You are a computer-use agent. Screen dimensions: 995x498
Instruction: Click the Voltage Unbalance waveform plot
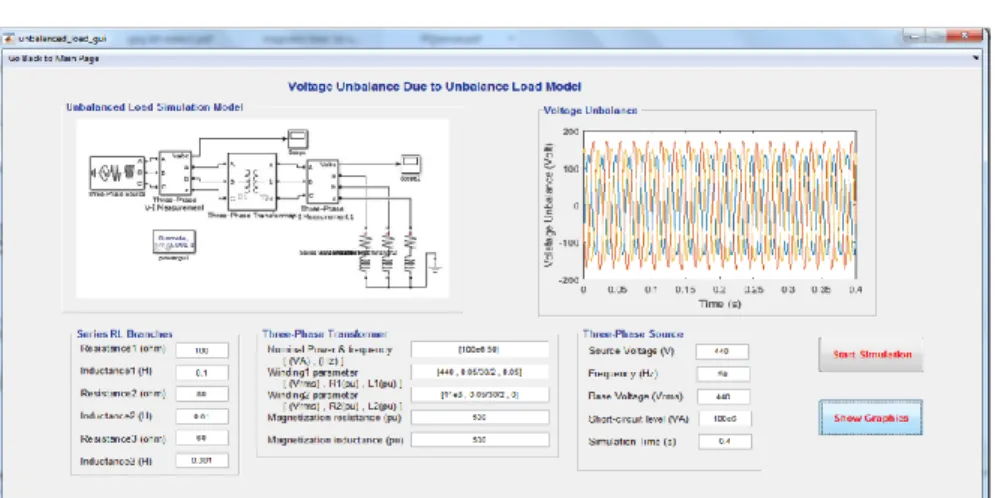pyautogui.click(x=720, y=205)
